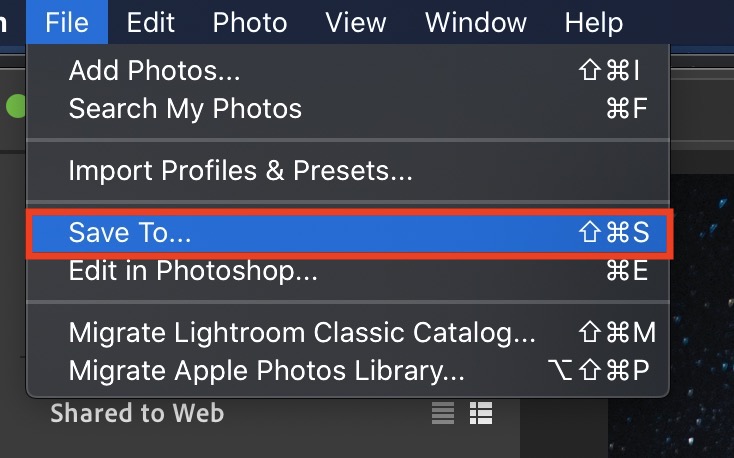Open the Edit menu
Screen dimensions: 734x458
click(151, 22)
